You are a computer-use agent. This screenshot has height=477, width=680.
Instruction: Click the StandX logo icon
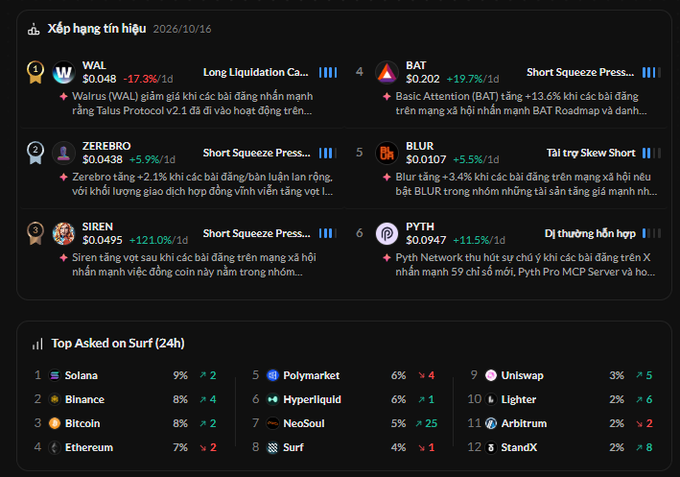(x=491, y=447)
